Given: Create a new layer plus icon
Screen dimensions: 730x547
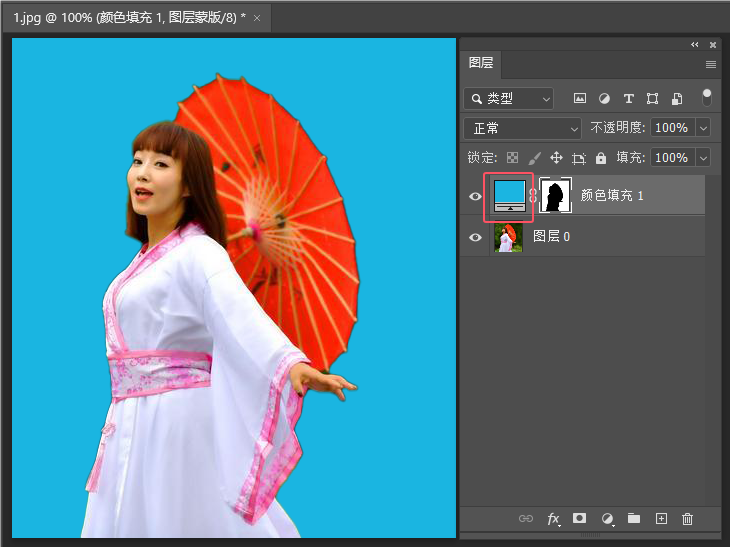Looking at the screenshot, I should coord(661,519).
